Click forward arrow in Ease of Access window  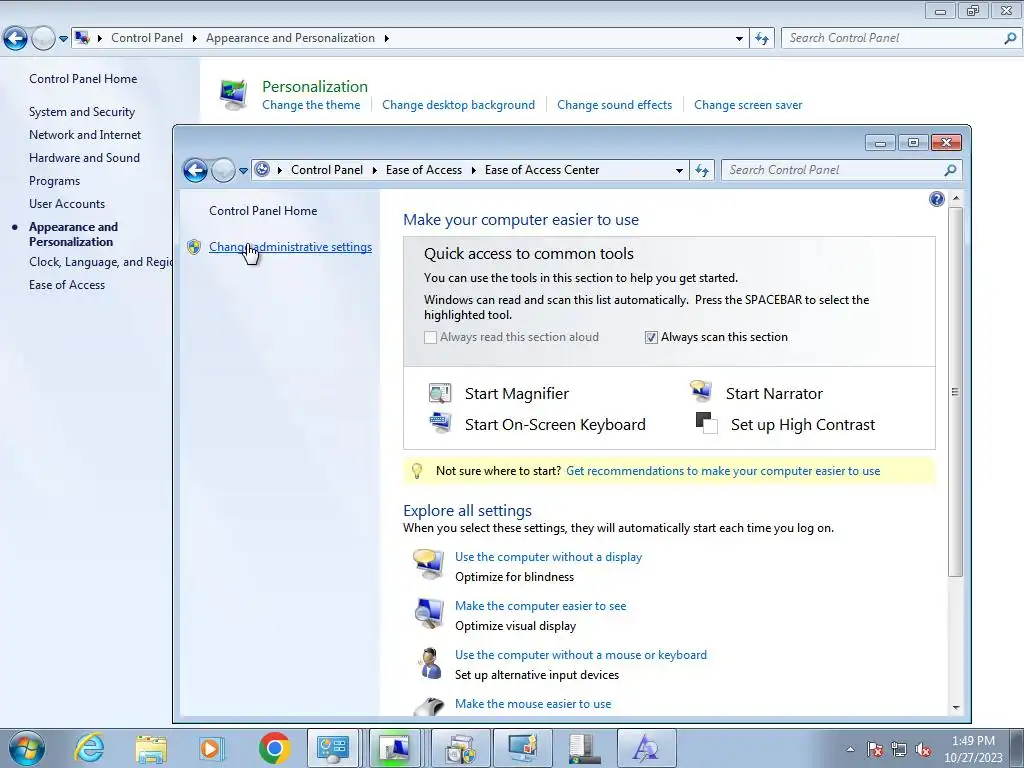point(223,170)
